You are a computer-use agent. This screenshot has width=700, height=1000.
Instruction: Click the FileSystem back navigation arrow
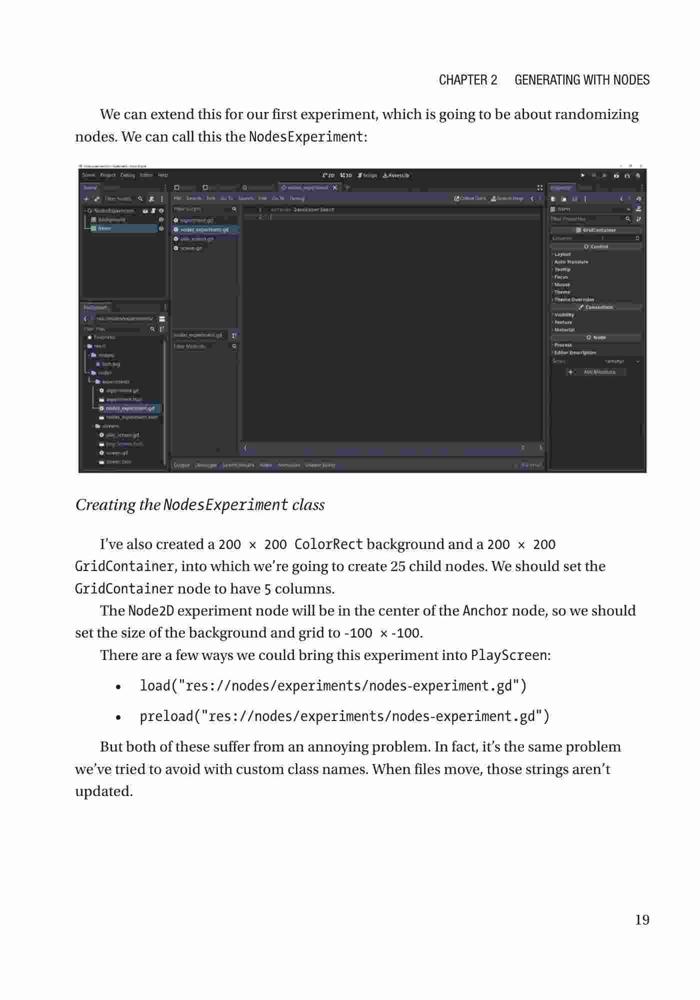tap(85, 319)
